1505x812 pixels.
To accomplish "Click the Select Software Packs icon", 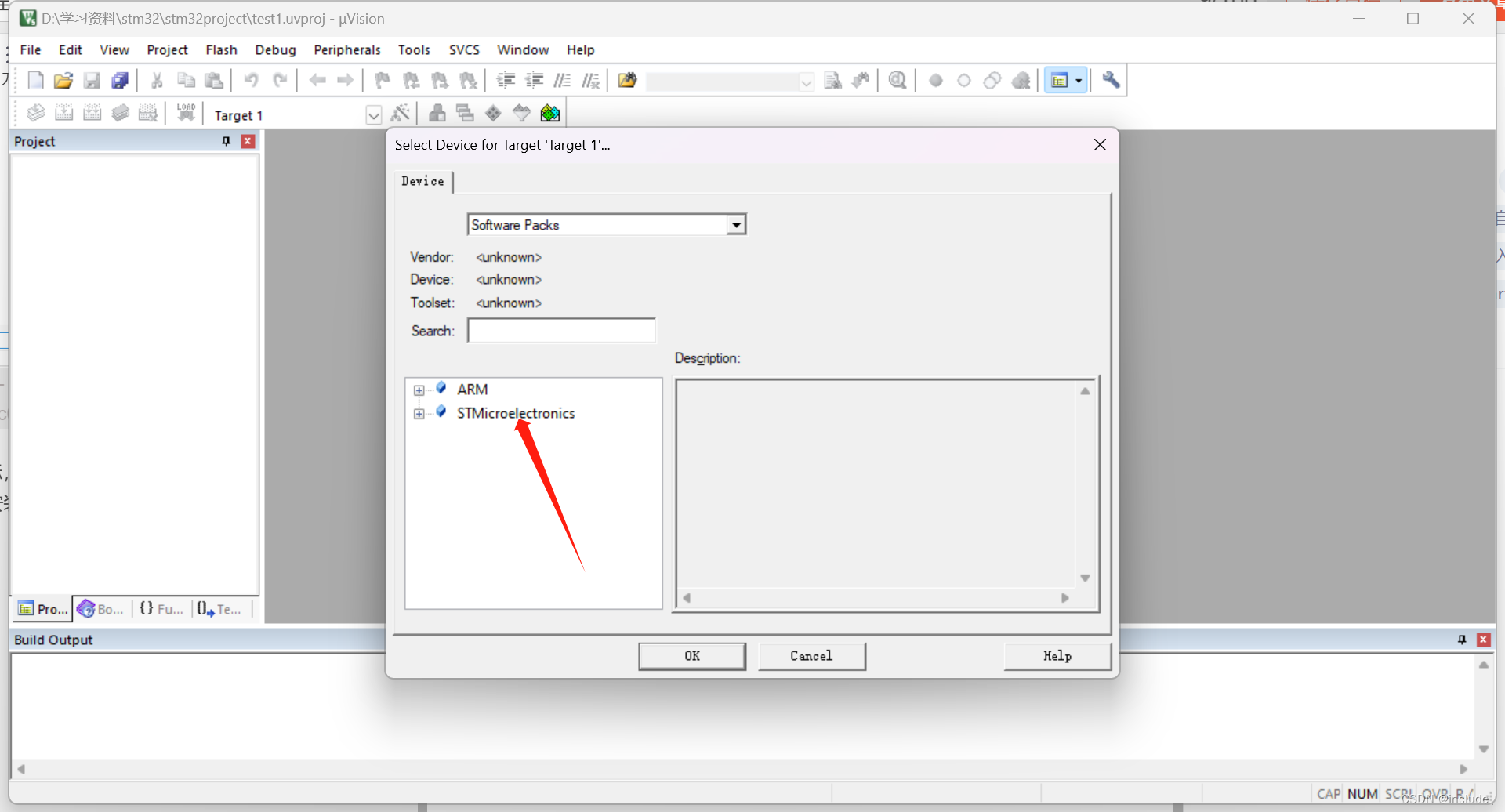I will (x=521, y=114).
